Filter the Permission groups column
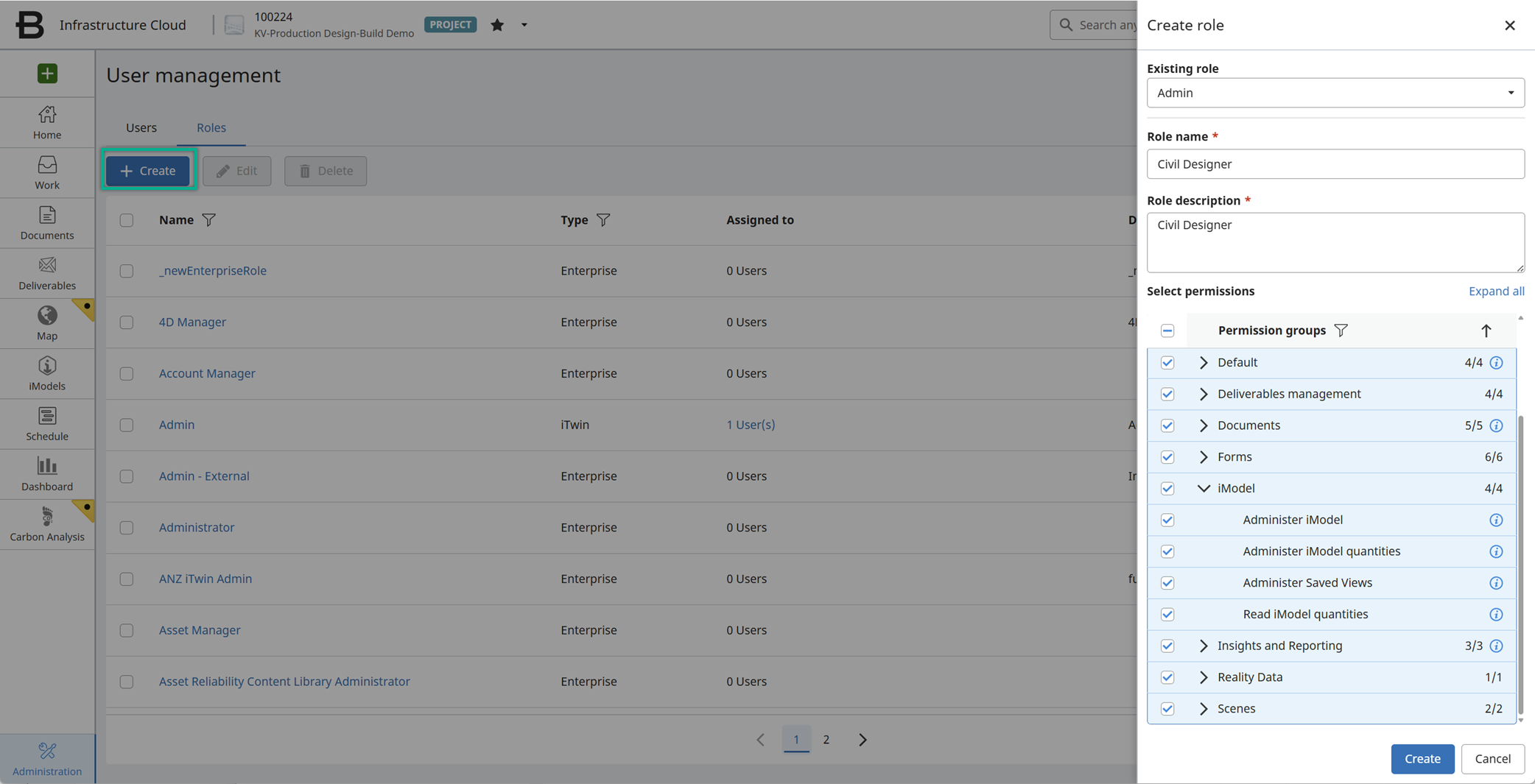1535x784 pixels. tap(1341, 331)
